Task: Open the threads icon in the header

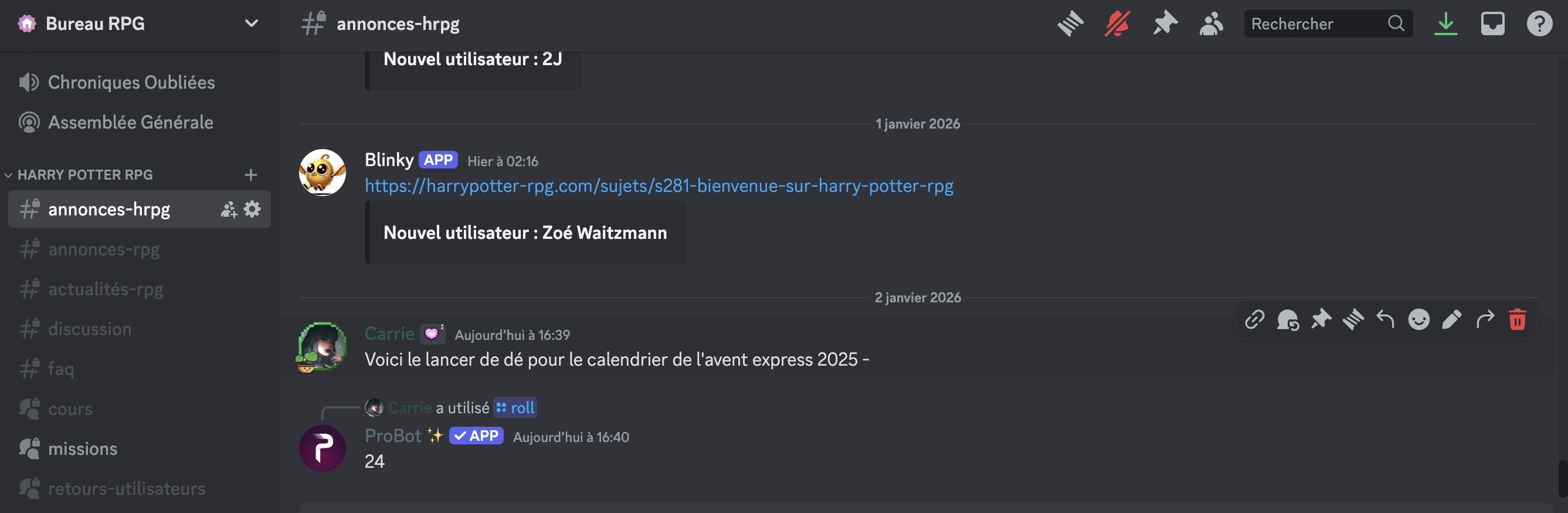Action: pyautogui.click(x=1070, y=23)
